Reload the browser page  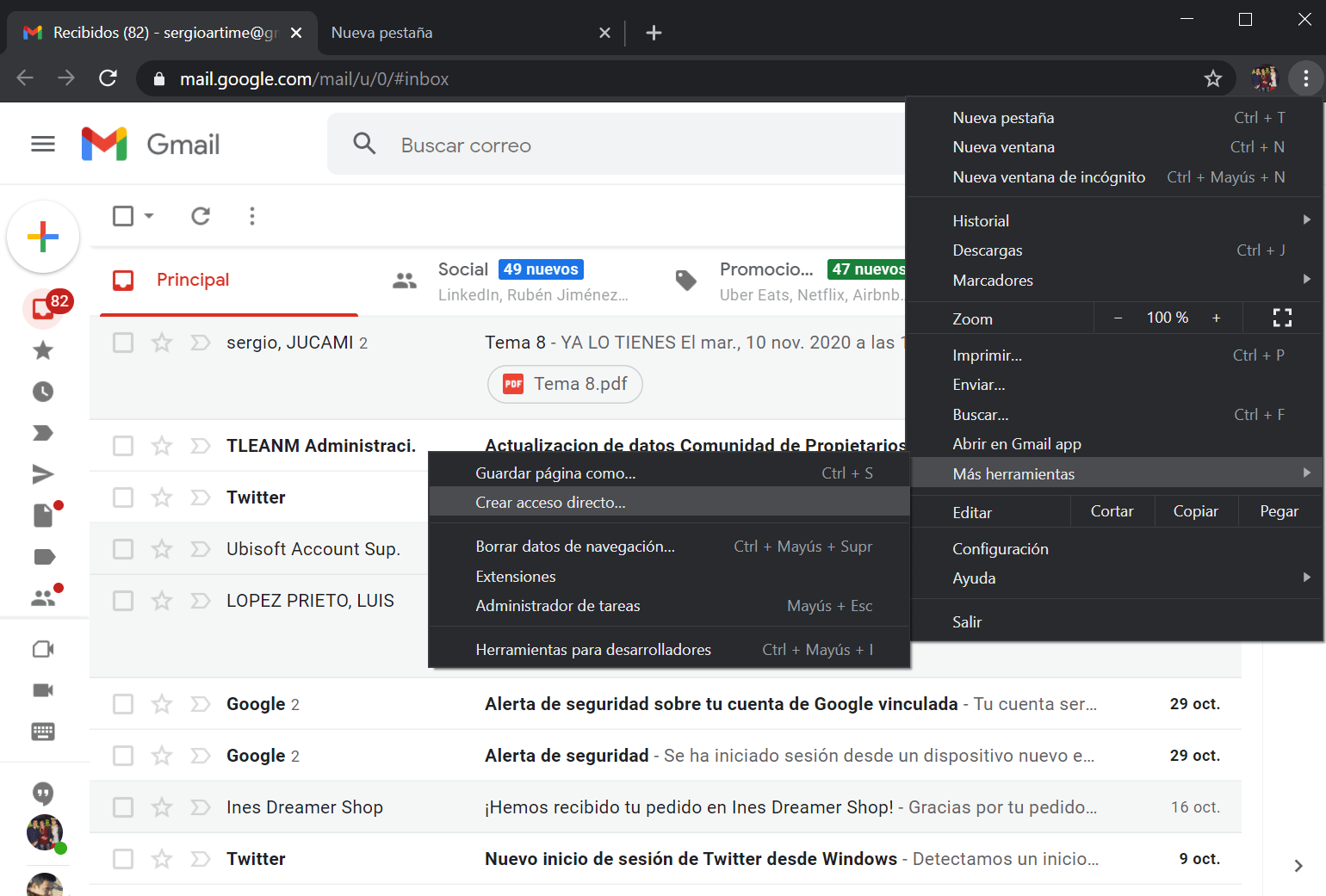click(x=108, y=78)
